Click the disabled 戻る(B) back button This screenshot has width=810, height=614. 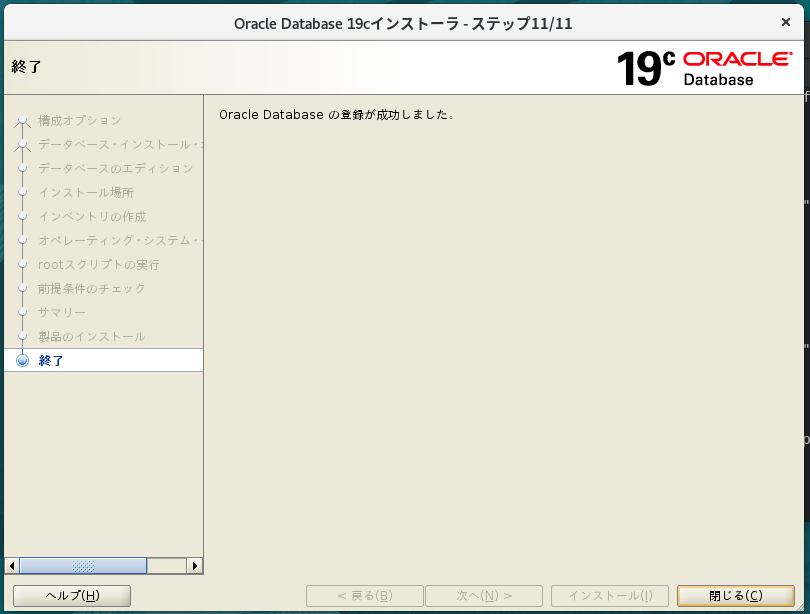365,596
